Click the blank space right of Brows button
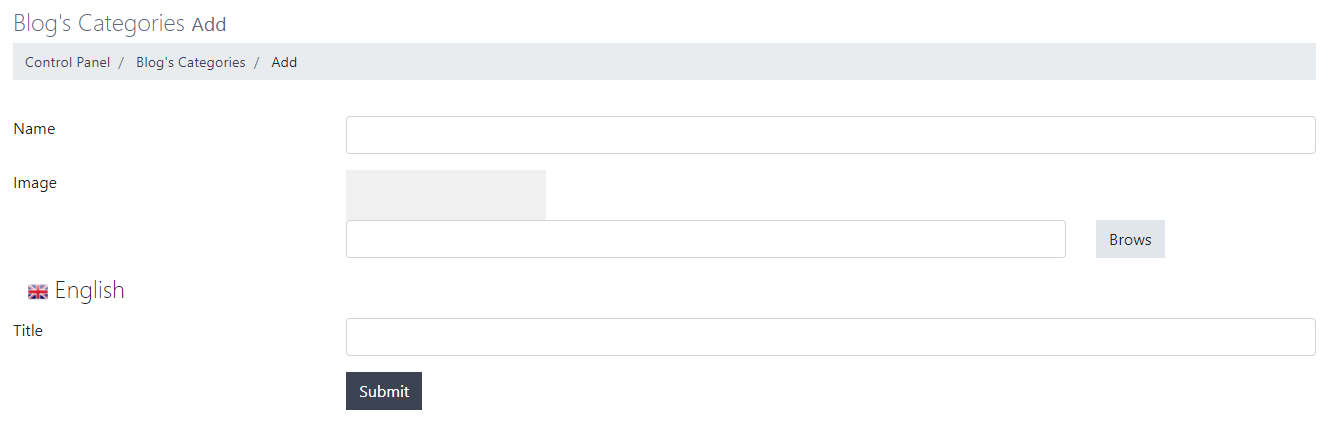 pos(1240,239)
